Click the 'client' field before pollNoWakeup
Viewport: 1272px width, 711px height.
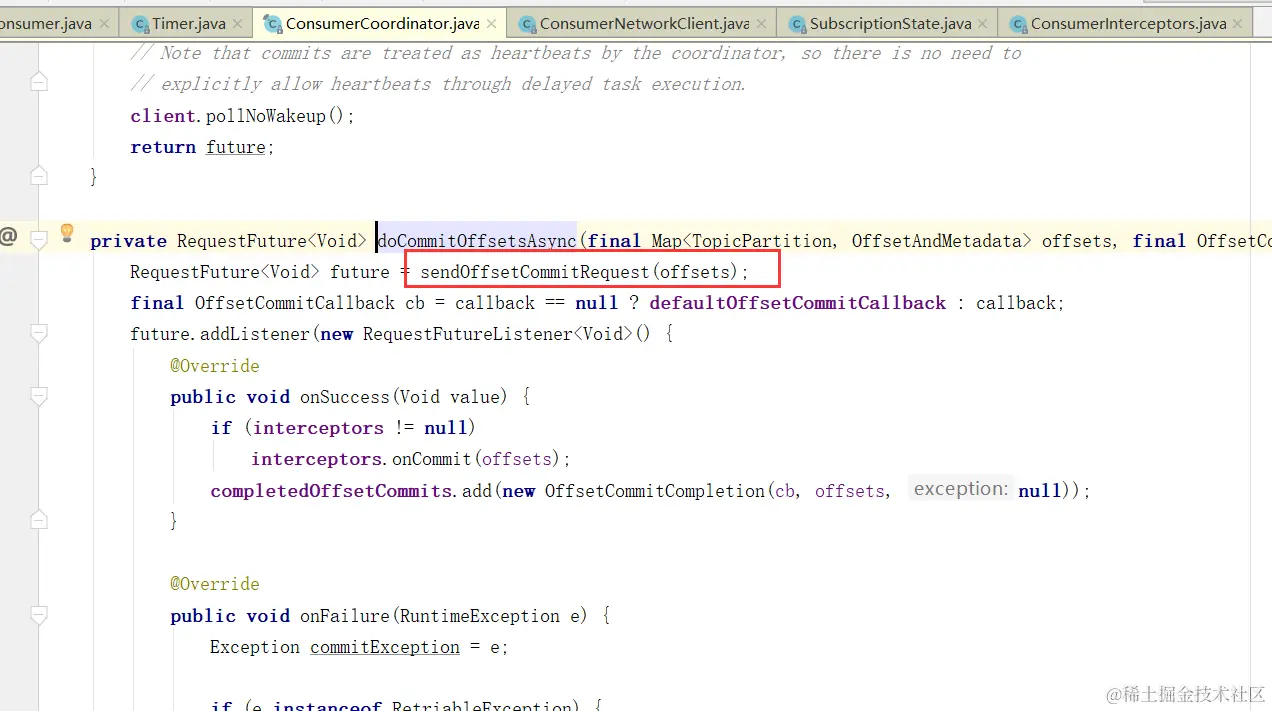pyautogui.click(x=163, y=116)
